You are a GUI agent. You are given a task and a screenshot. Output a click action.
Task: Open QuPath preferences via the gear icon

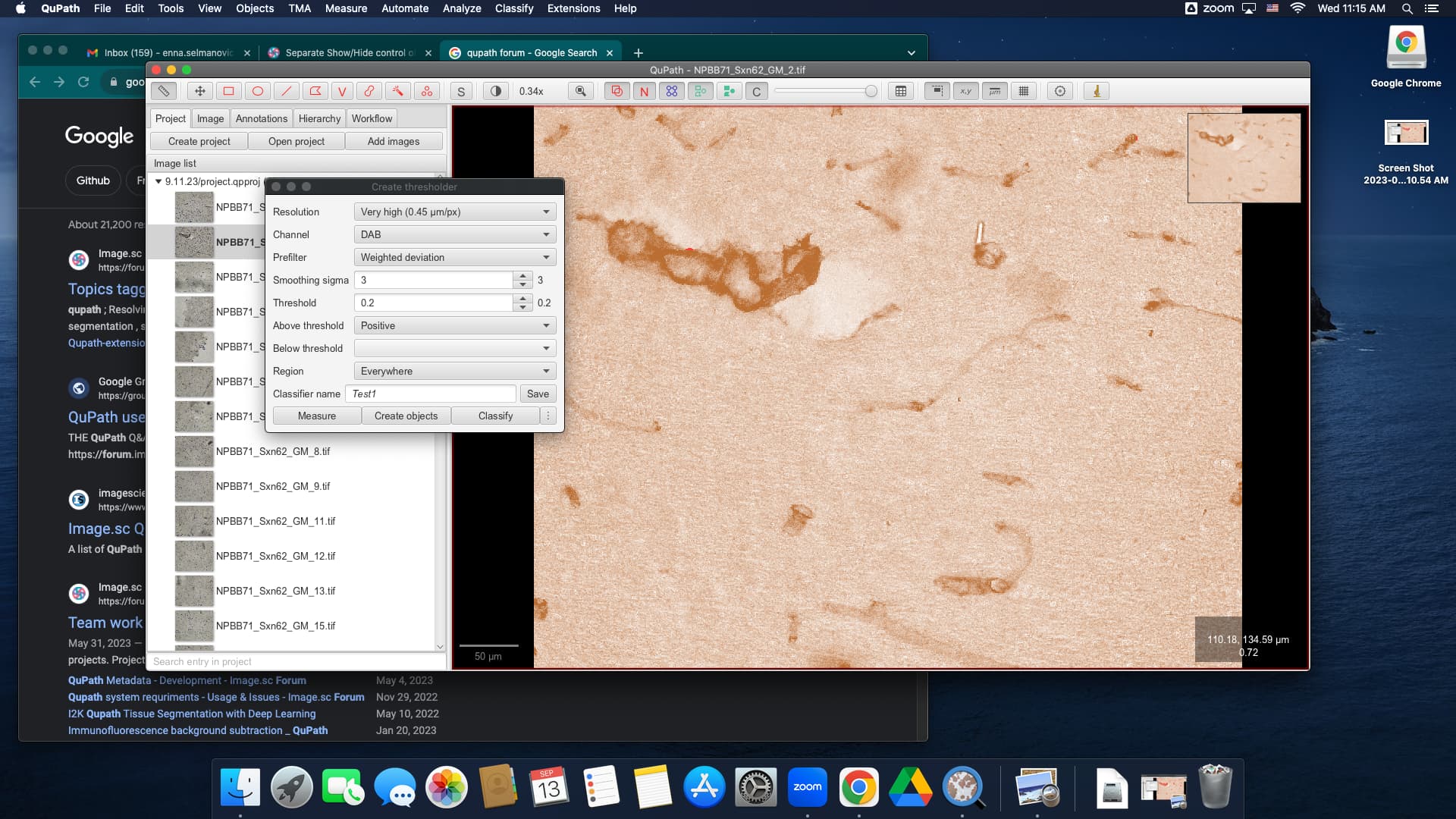pos(1059,91)
